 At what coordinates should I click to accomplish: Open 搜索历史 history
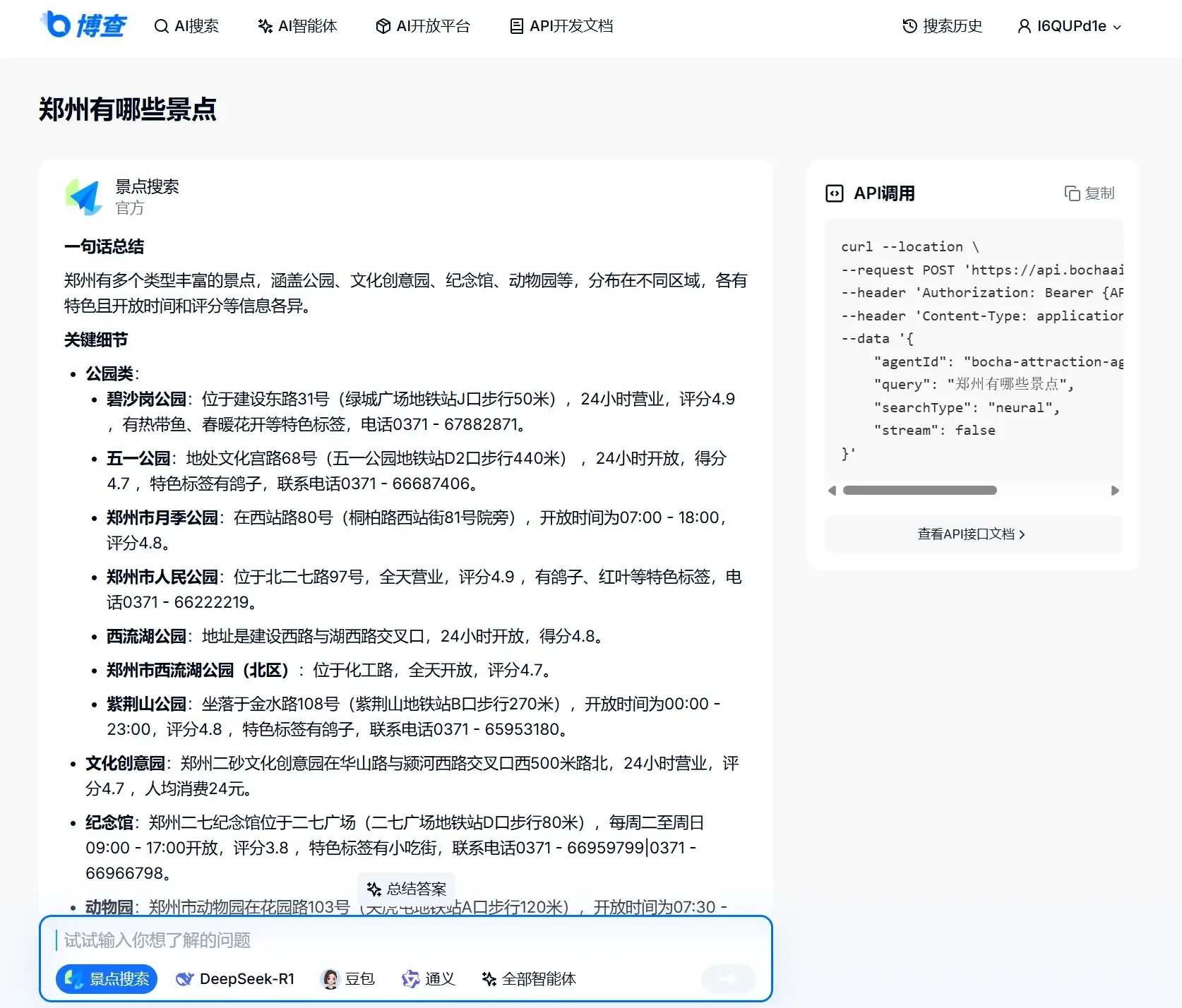[x=942, y=26]
